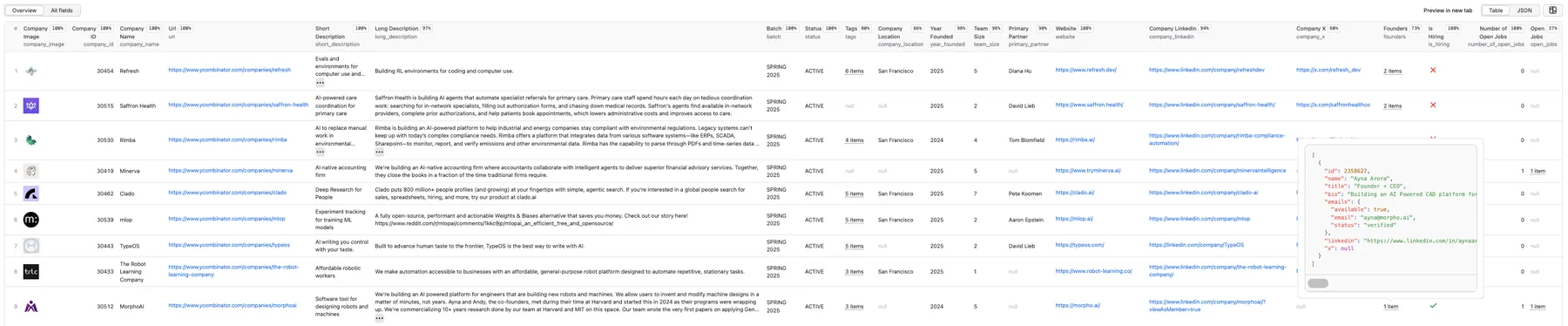Viewport: 1568px width, 326px height.
Task: Expand Rimba short description ellipsis
Action: (x=321, y=153)
